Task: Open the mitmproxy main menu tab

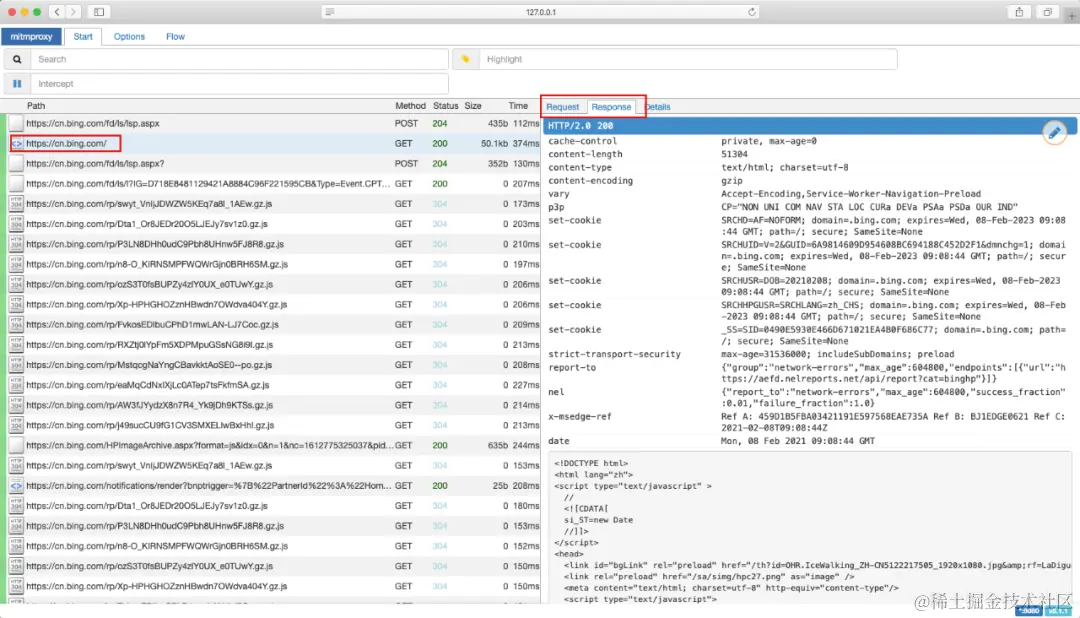Action: click(x=31, y=37)
